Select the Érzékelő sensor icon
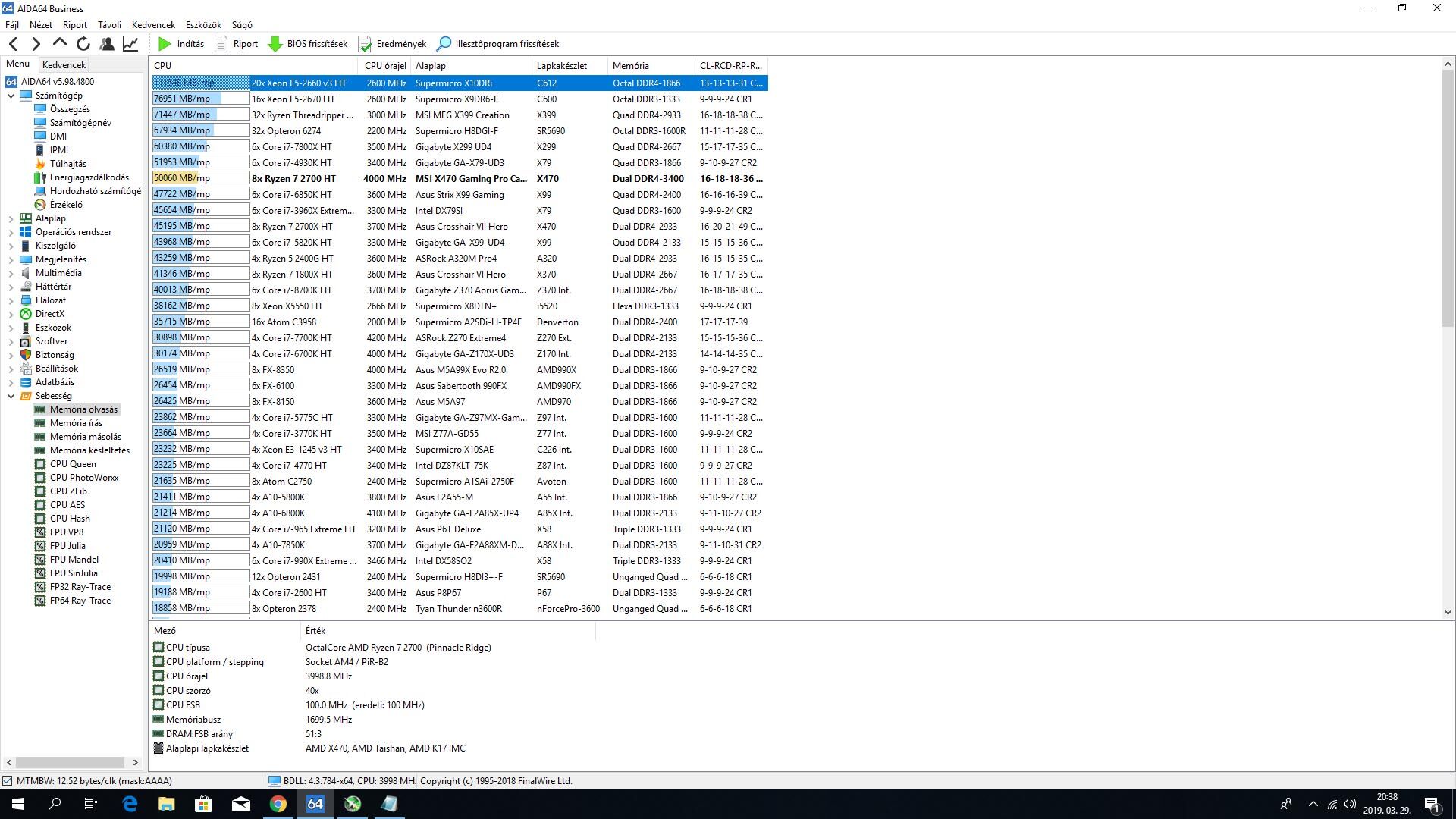The width and height of the screenshot is (1456, 819). coord(40,205)
